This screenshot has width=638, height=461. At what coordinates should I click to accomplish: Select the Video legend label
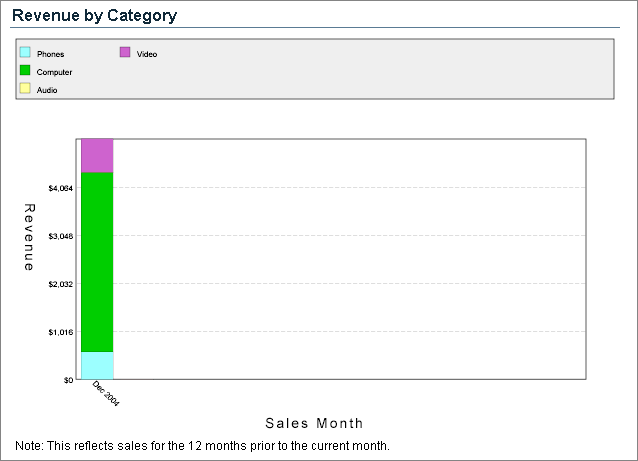click(147, 54)
